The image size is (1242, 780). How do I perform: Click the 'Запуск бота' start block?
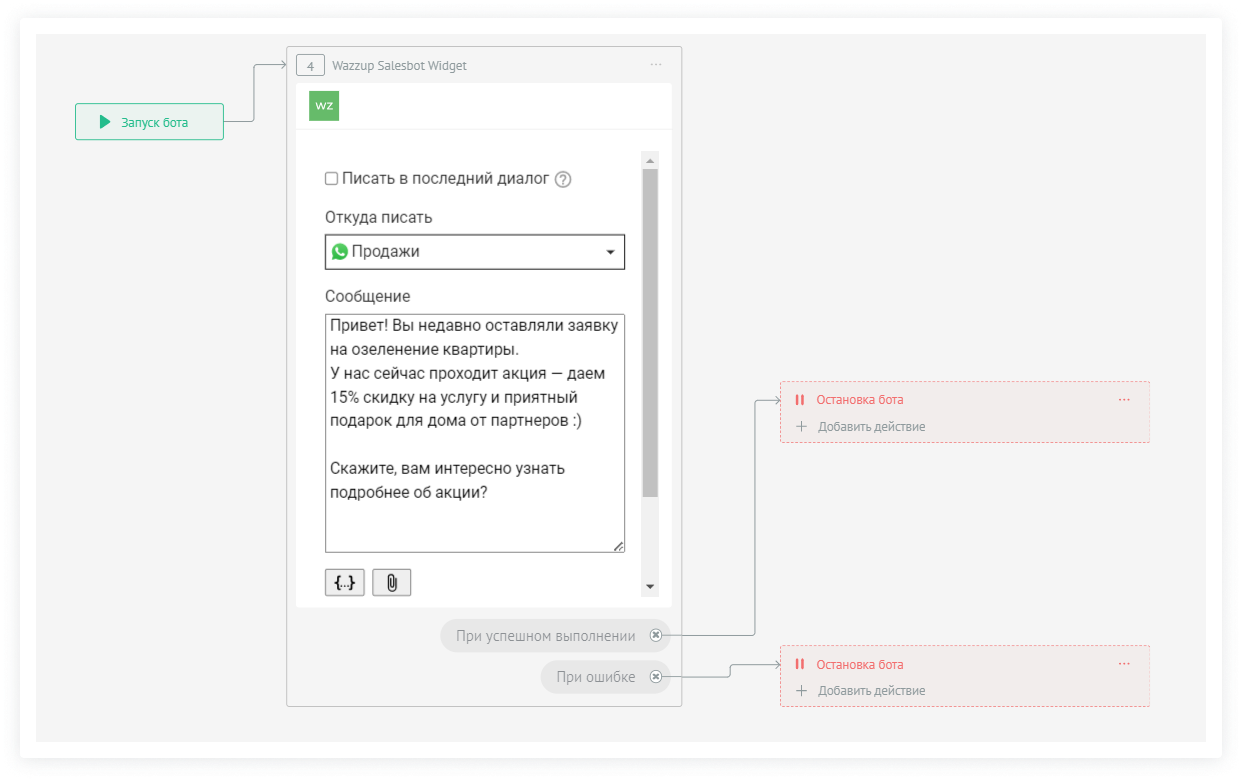tap(149, 122)
